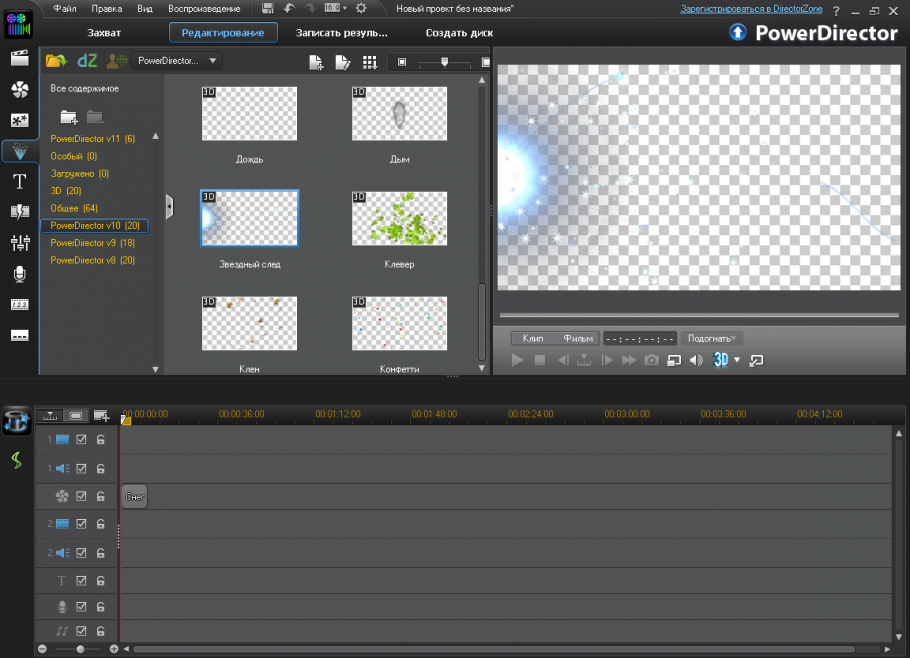Click the Magic Movie Wizard hat icon

click(x=15, y=421)
